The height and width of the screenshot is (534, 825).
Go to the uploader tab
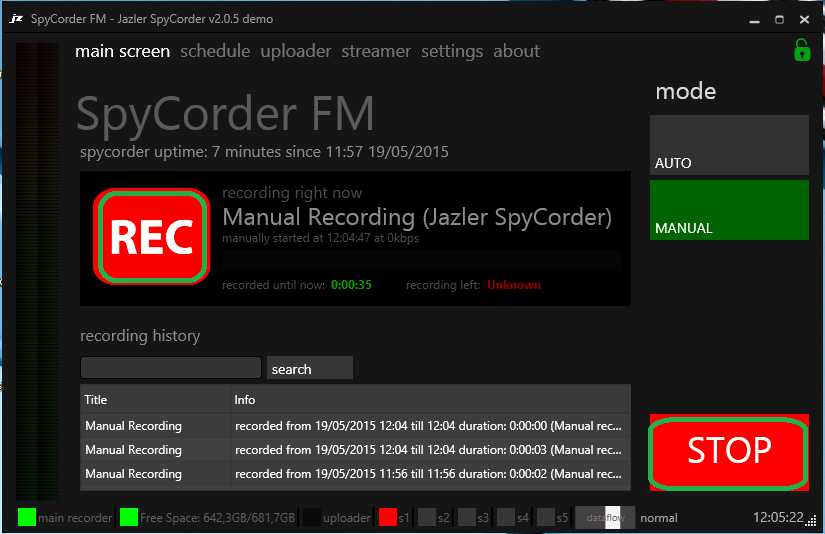coord(296,51)
